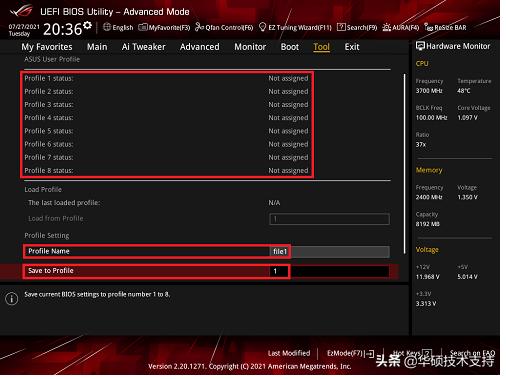Click the BCLK Freq 100.00 MHz value
Viewport: 506px width, 379px height.
432,118
